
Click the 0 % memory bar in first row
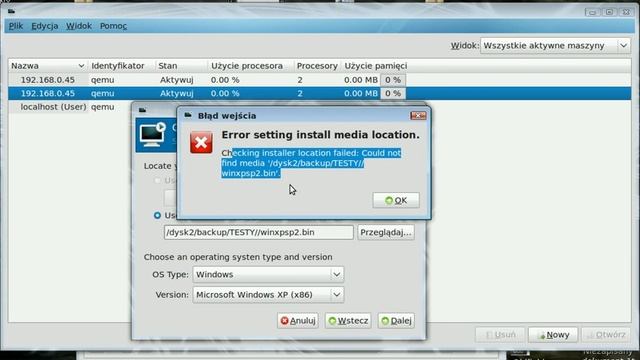pos(393,80)
